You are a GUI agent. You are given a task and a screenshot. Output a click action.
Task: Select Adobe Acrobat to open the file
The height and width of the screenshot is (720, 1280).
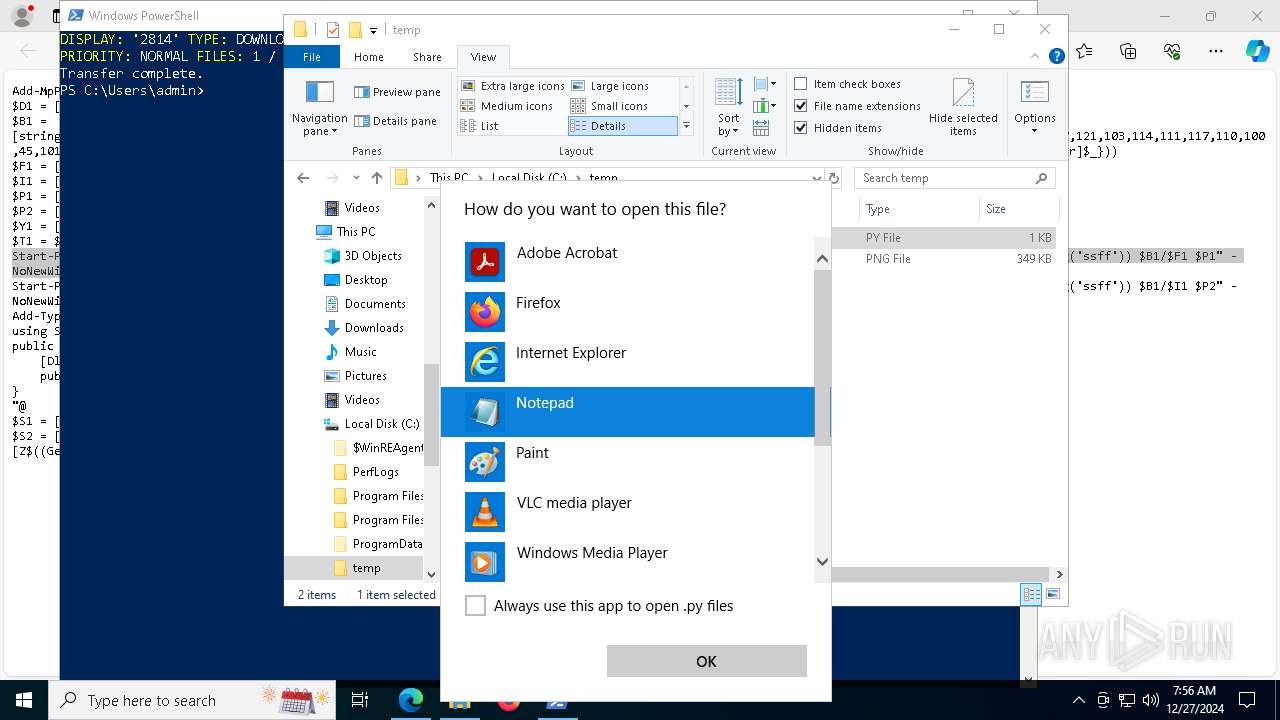pyautogui.click(x=628, y=262)
